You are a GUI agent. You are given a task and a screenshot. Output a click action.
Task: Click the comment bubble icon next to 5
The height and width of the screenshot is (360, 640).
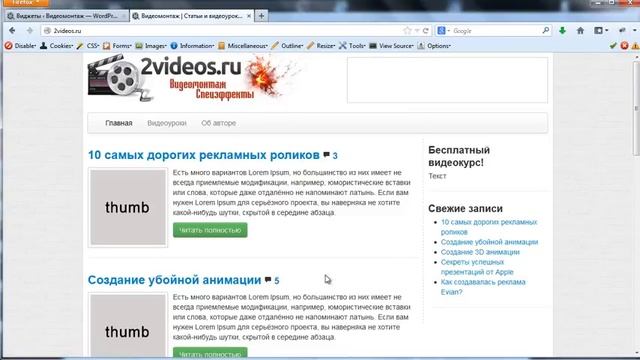[268, 280]
